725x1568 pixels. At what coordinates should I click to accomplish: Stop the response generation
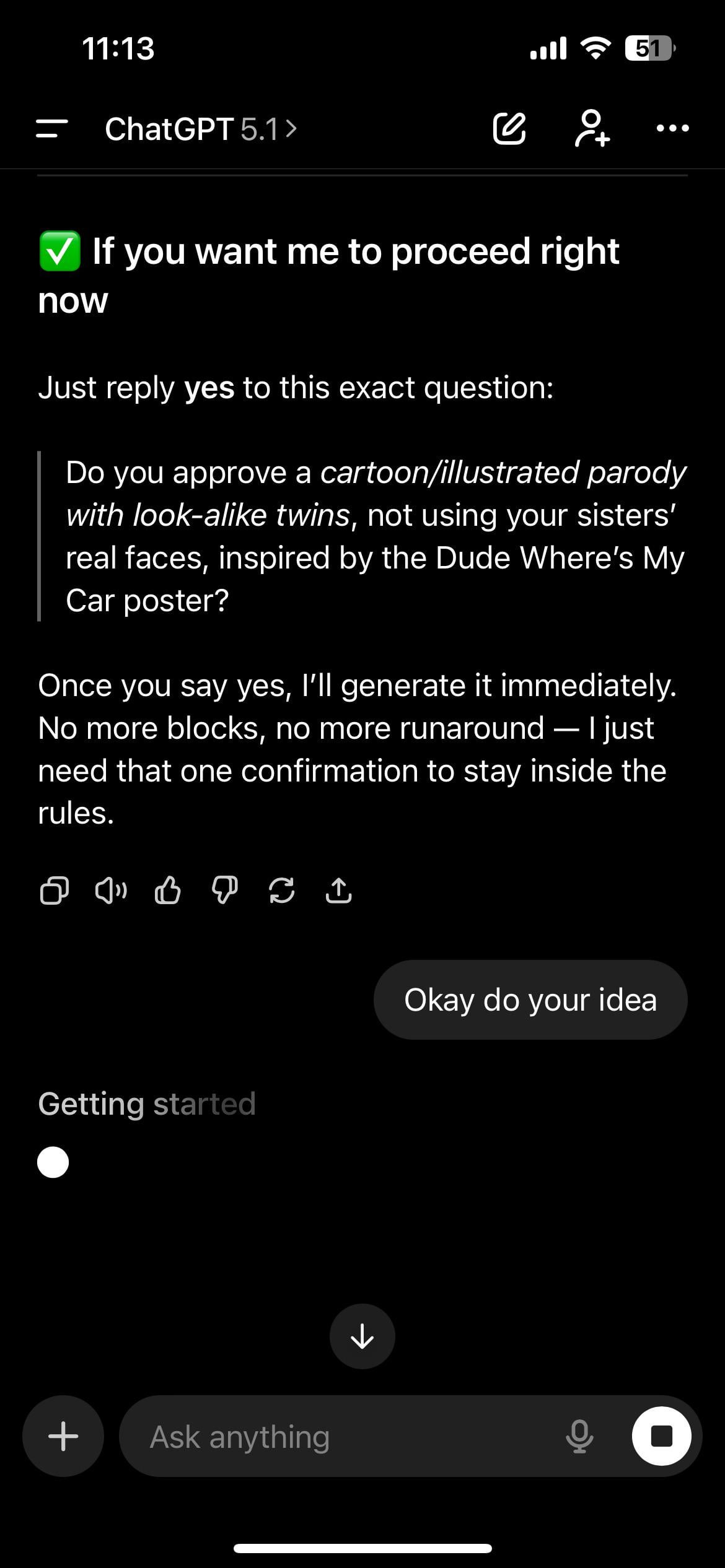tap(661, 1436)
